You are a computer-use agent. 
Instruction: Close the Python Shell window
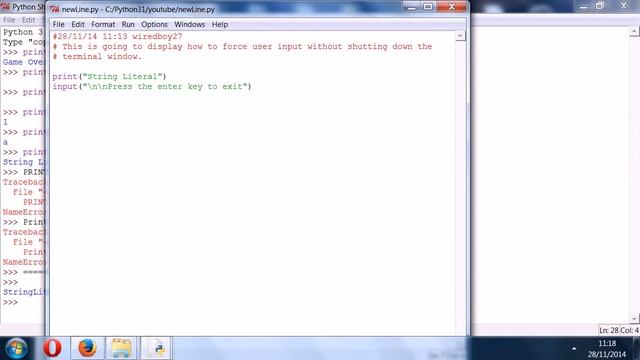click(x=624, y=6)
